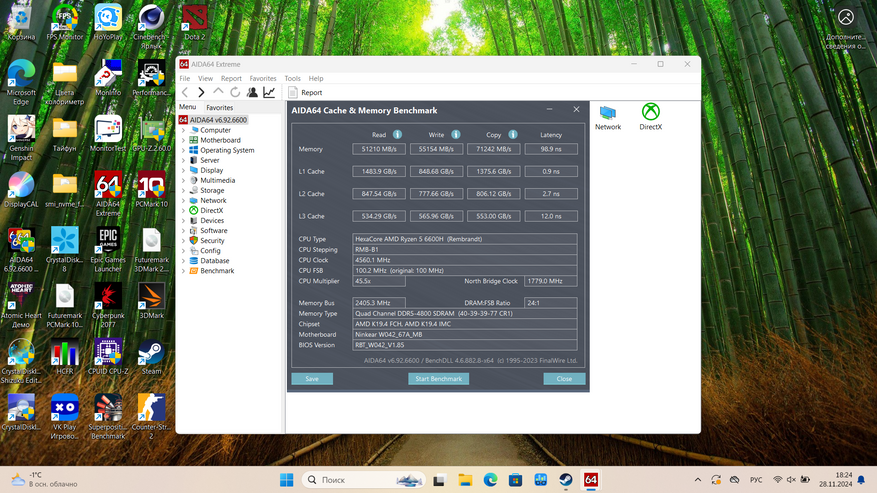This screenshot has width=877, height=493.
Task: Click the Back navigation arrow in AIDA64 toolbar
Action: point(185,93)
